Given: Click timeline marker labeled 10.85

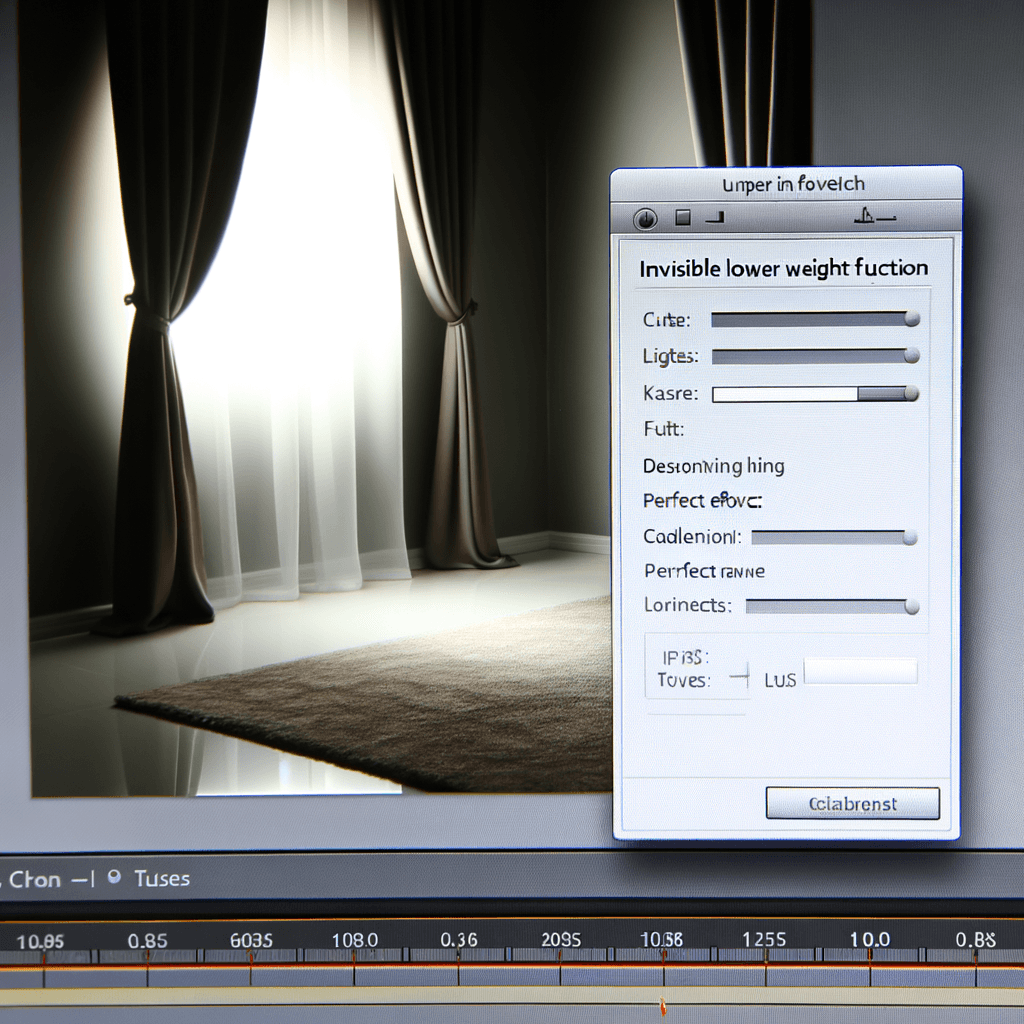Looking at the screenshot, I should [x=40, y=941].
